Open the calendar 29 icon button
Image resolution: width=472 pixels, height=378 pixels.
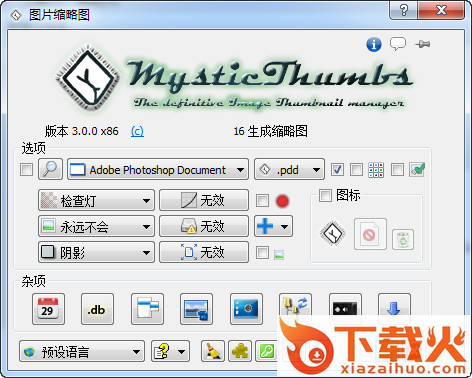(x=48, y=309)
